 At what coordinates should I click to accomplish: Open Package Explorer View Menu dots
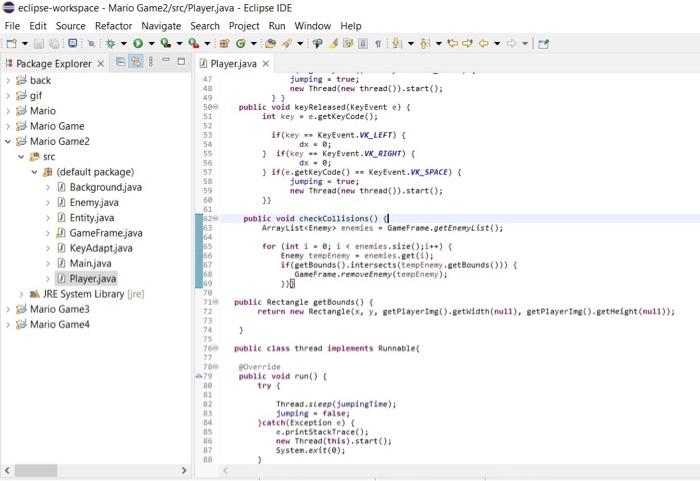151,62
